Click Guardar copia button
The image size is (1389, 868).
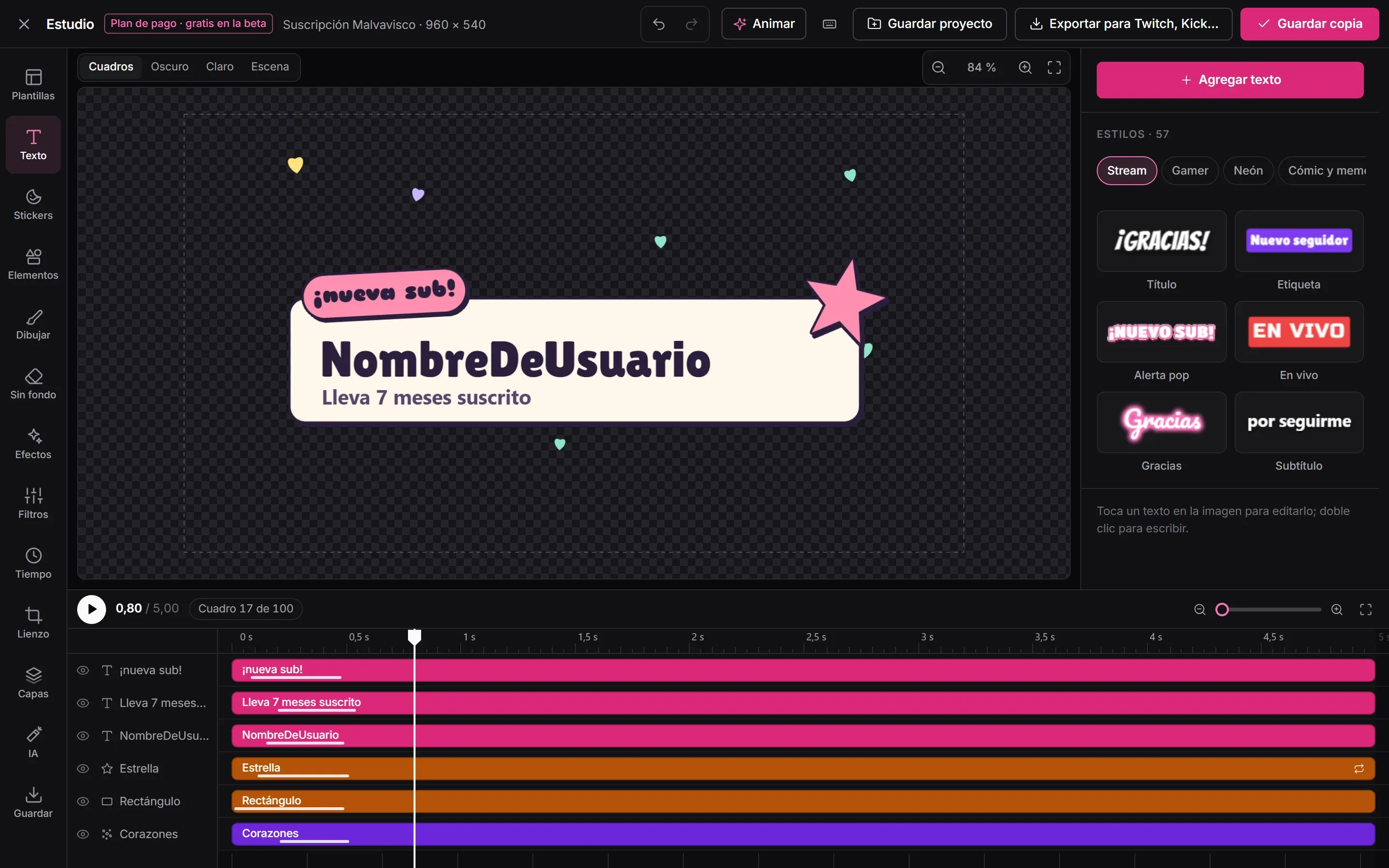pyautogui.click(x=1309, y=24)
